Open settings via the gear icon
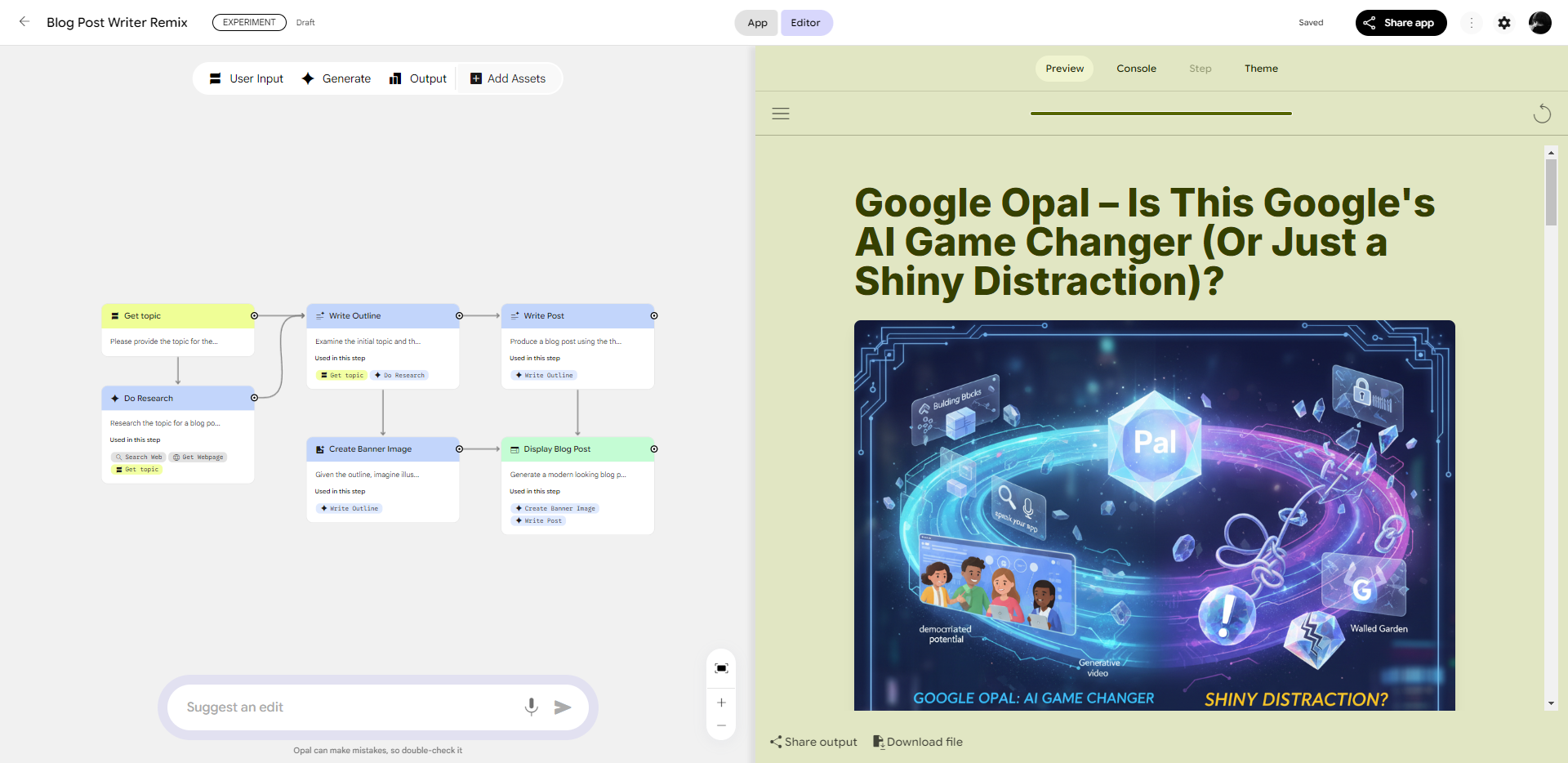The image size is (1568, 763). [x=1504, y=23]
